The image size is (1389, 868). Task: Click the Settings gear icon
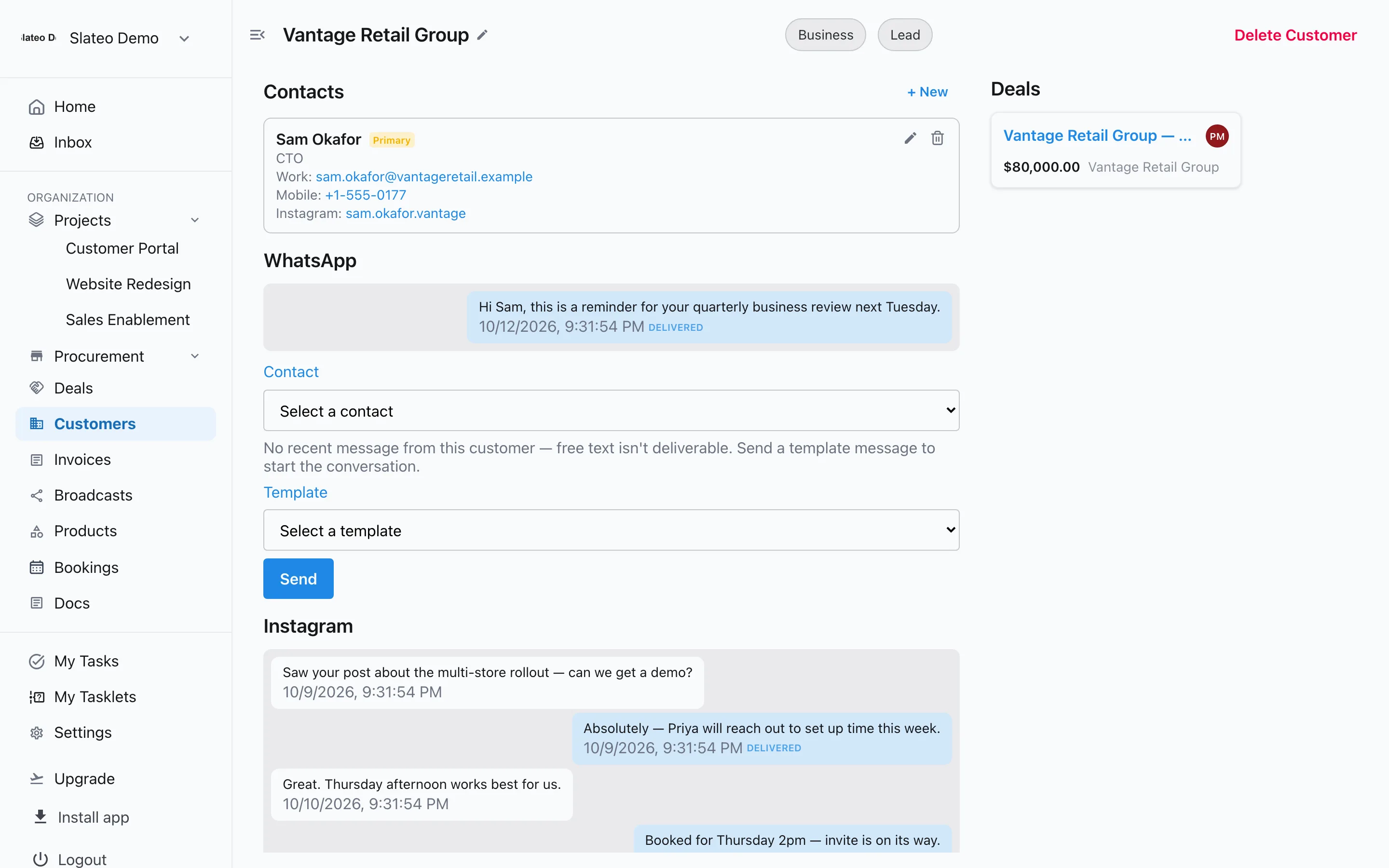click(37, 732)
